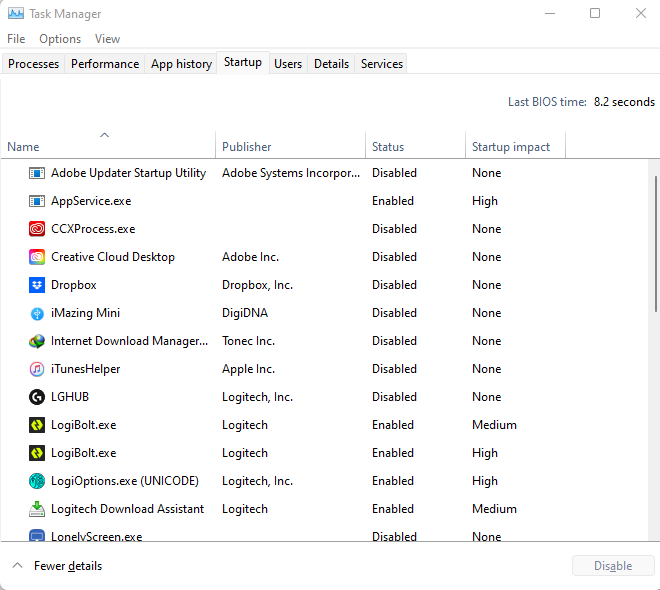
Task: Click the Medium impact for Logitech Download Assistant
Action: coord(494,509)
